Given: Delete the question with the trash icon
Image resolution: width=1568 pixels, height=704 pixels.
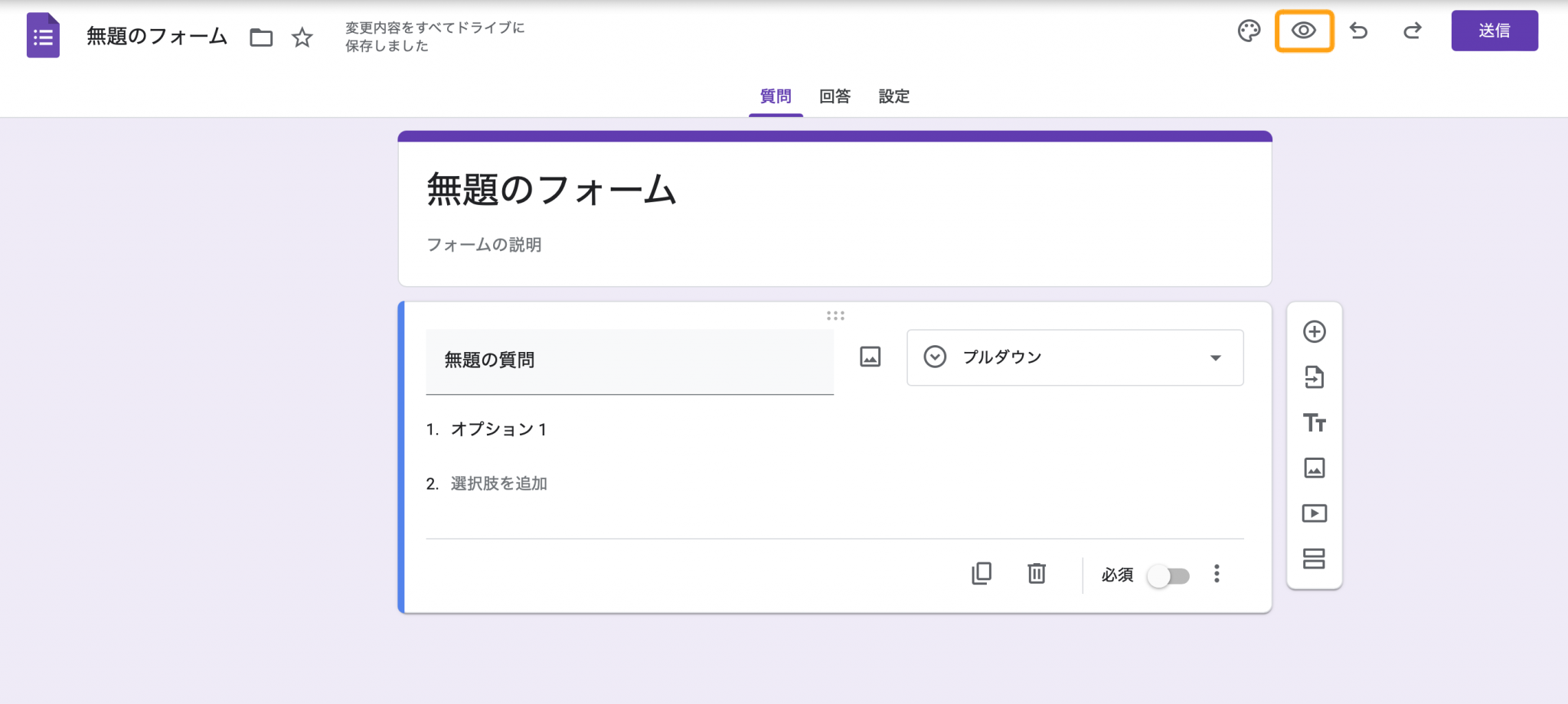Looking at the screenshot, I should (1037, 573).
